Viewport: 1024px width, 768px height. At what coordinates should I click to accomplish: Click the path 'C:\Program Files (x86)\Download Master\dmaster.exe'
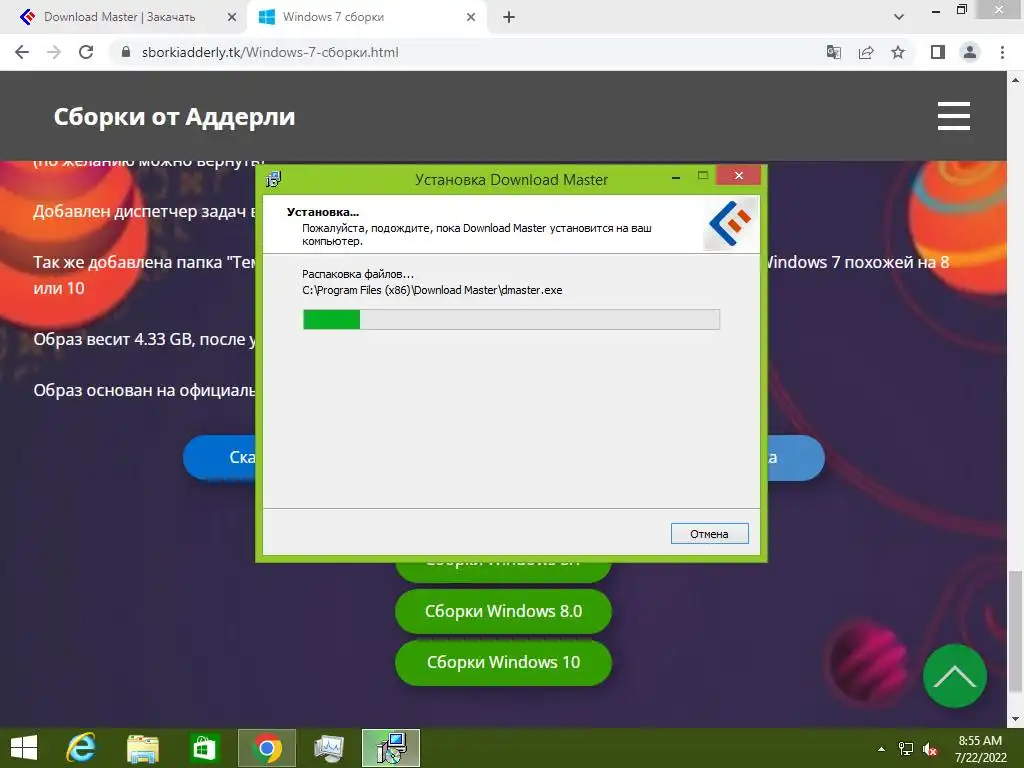tap(432, 290)
